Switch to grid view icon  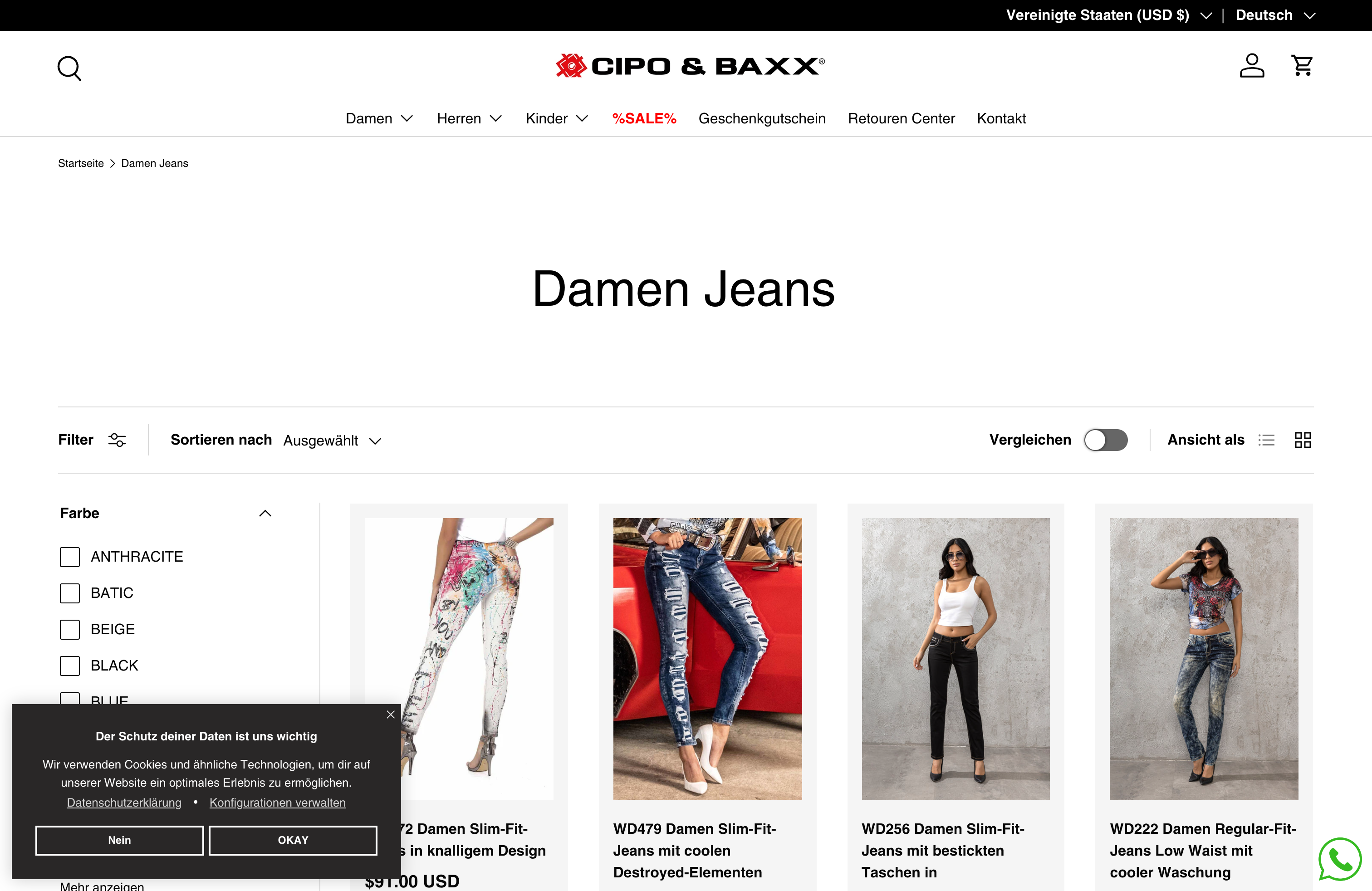[1302, 441]
